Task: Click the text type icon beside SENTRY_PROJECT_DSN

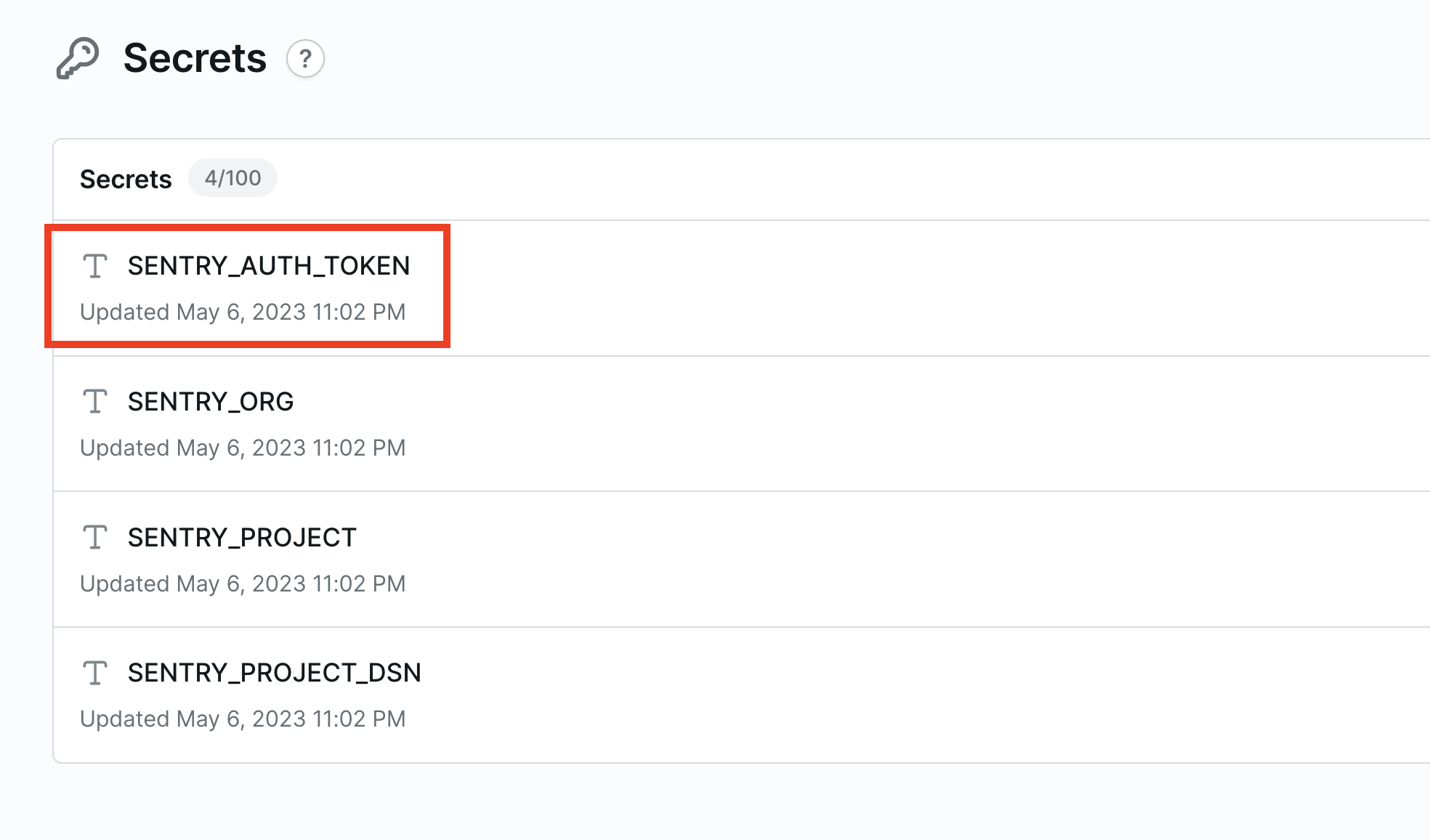Action: (95, 673)
